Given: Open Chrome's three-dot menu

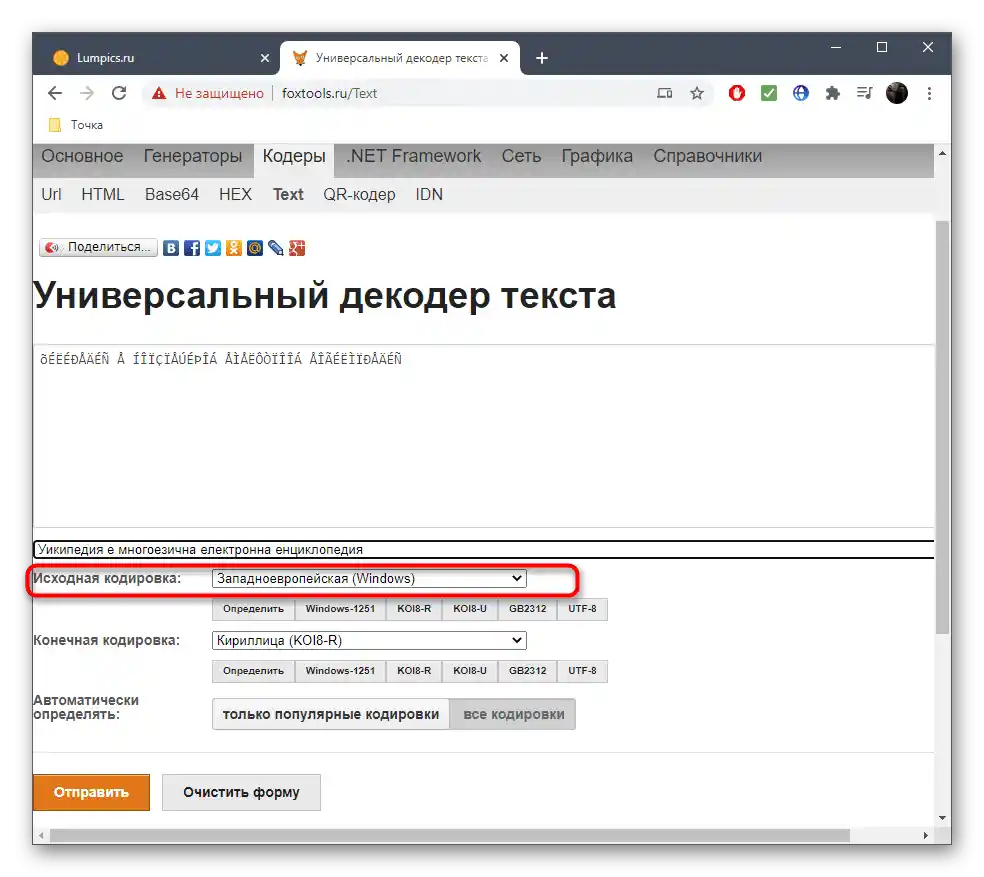Looking at the screenshot, I should click(x=929, y=94).
